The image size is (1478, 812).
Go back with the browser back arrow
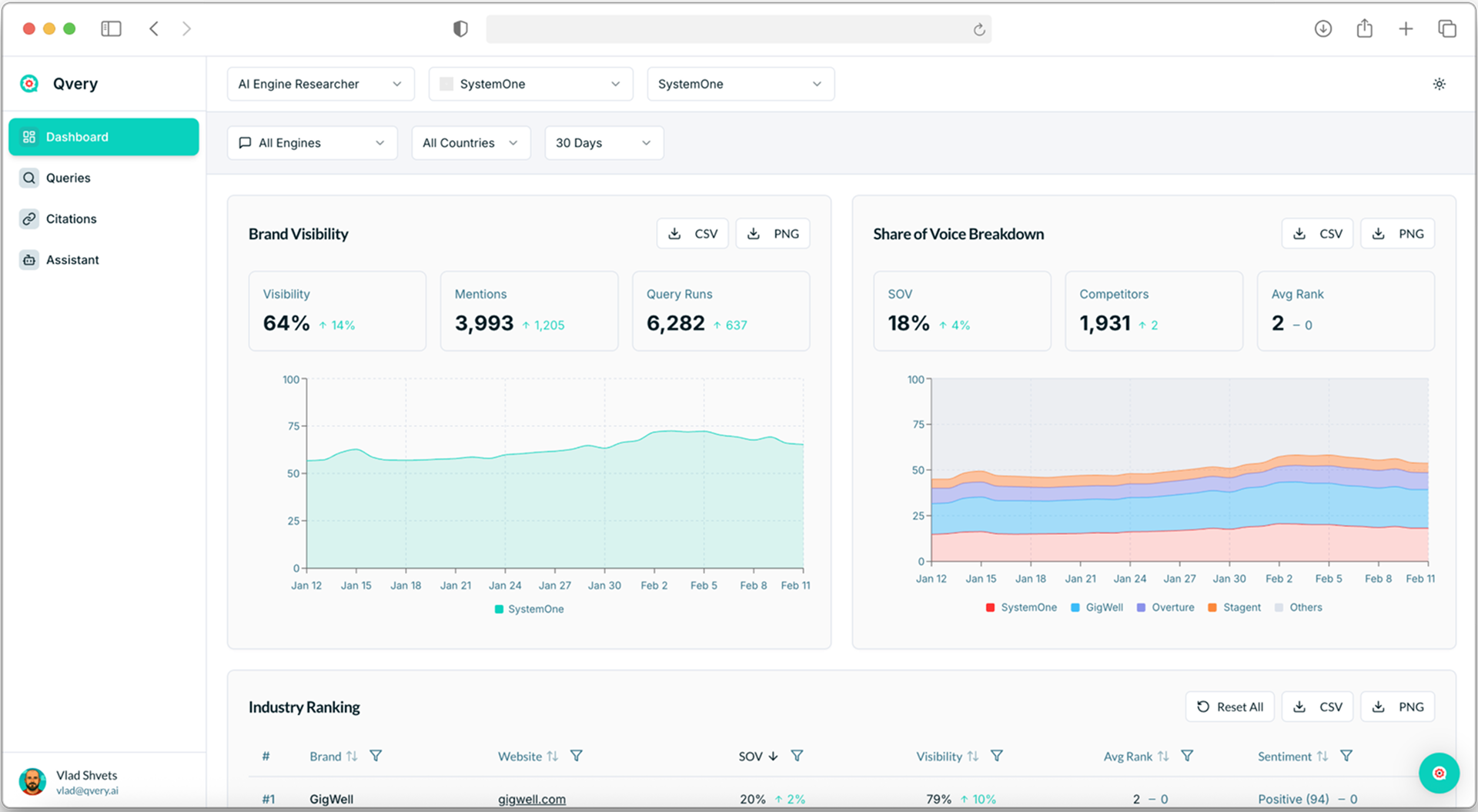tap(154, 29)
